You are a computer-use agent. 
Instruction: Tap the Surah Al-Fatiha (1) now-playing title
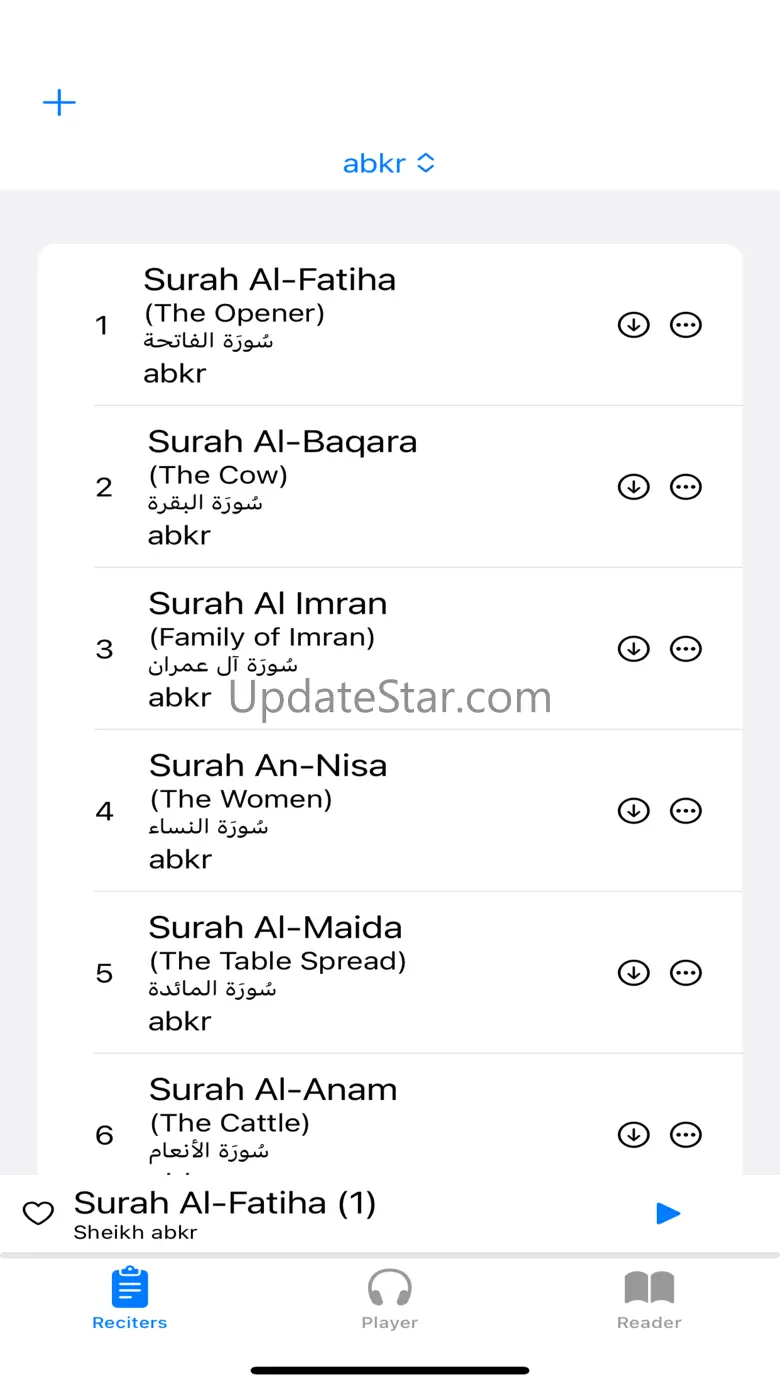pos(225,1203)
